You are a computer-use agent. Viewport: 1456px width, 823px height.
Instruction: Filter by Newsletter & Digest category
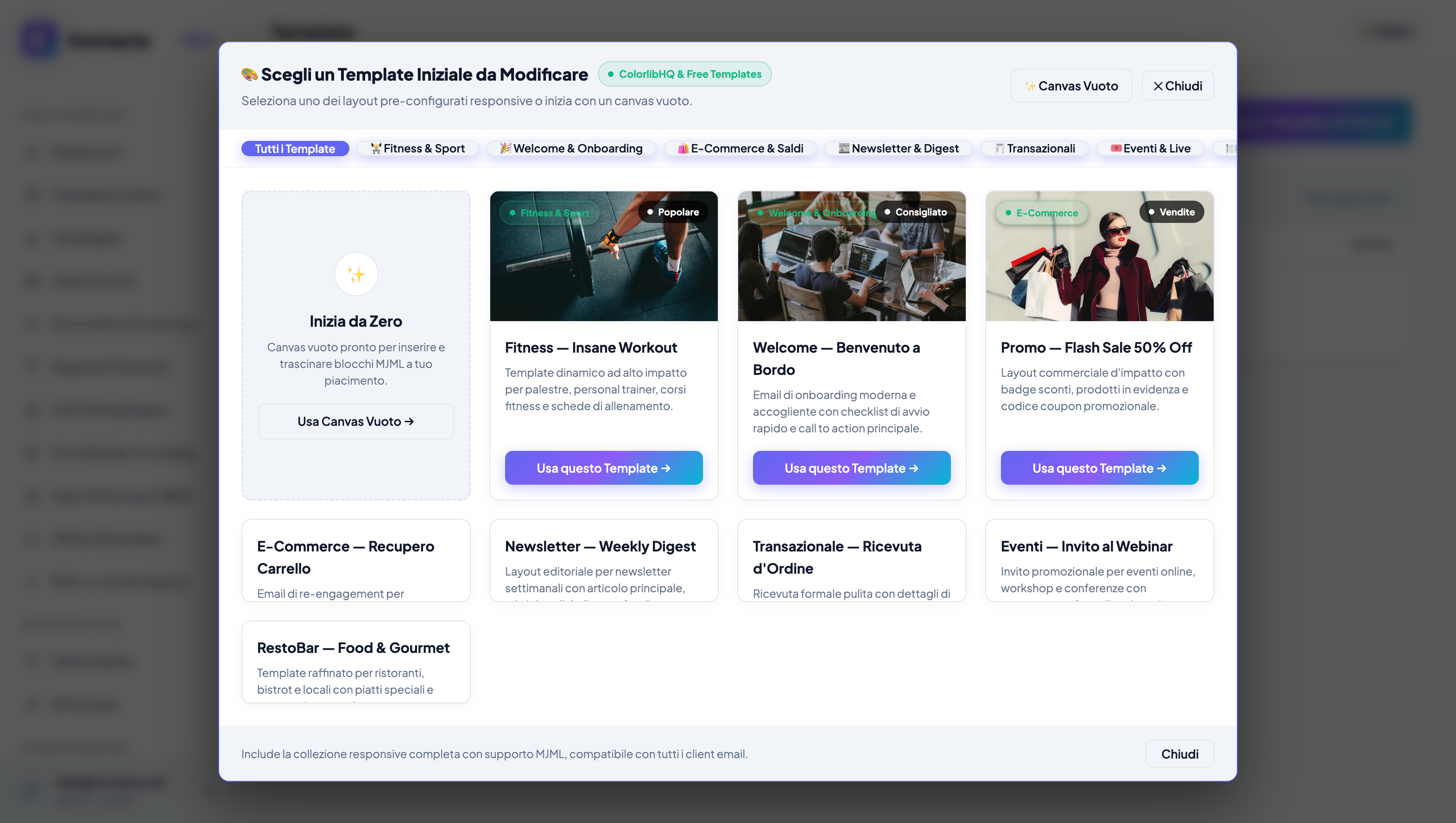[x=899, y=149]
